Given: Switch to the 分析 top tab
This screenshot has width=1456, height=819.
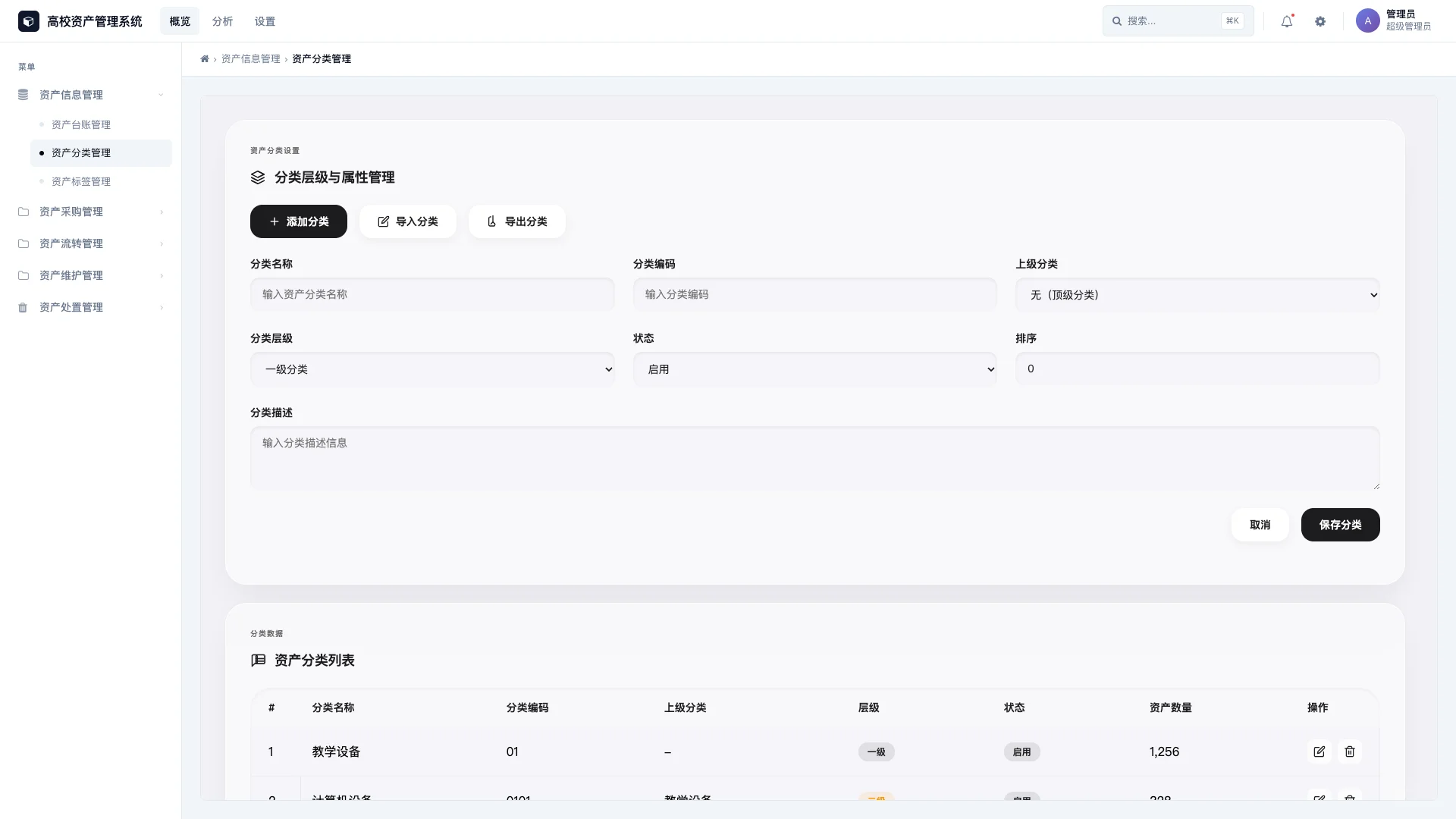Looking at the screenshot, I should [222, 21].
